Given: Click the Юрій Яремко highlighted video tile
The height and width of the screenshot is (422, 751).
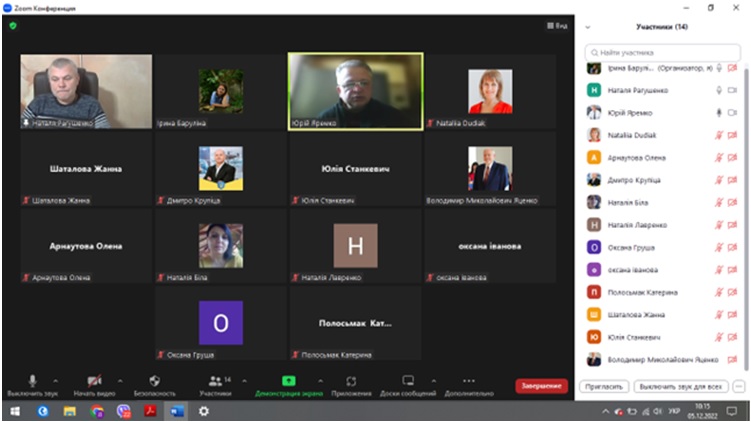Looking at the screenshot, I should 355,91.
